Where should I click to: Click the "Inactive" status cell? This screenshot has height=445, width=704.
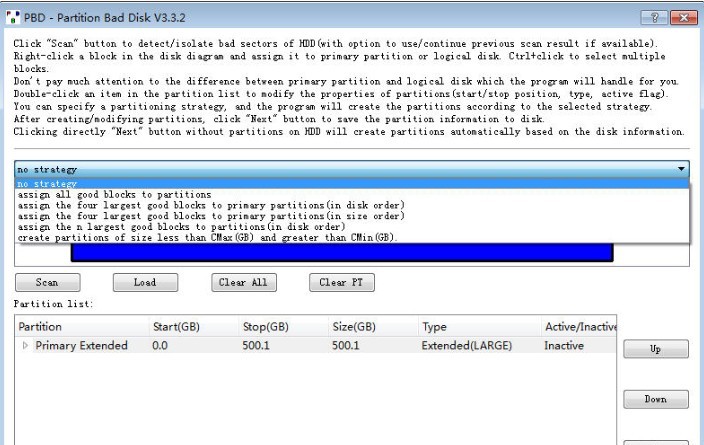pos(564,345)
